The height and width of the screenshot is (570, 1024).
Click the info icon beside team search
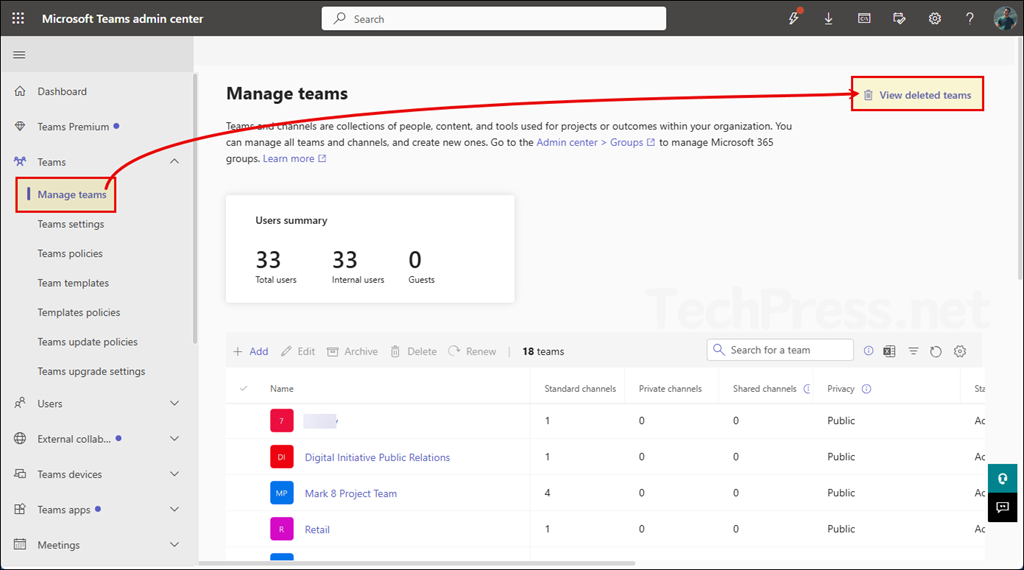point(869,351)
